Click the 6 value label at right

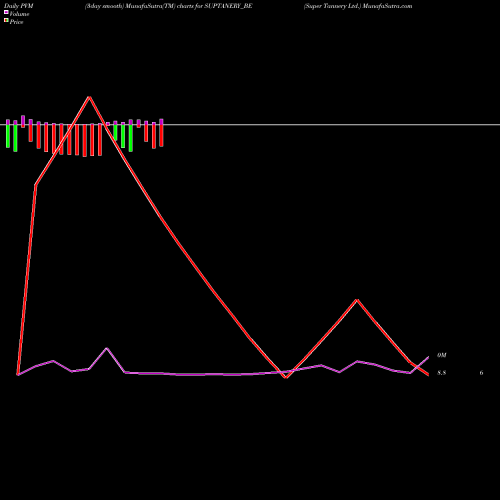tap(481, 373)
